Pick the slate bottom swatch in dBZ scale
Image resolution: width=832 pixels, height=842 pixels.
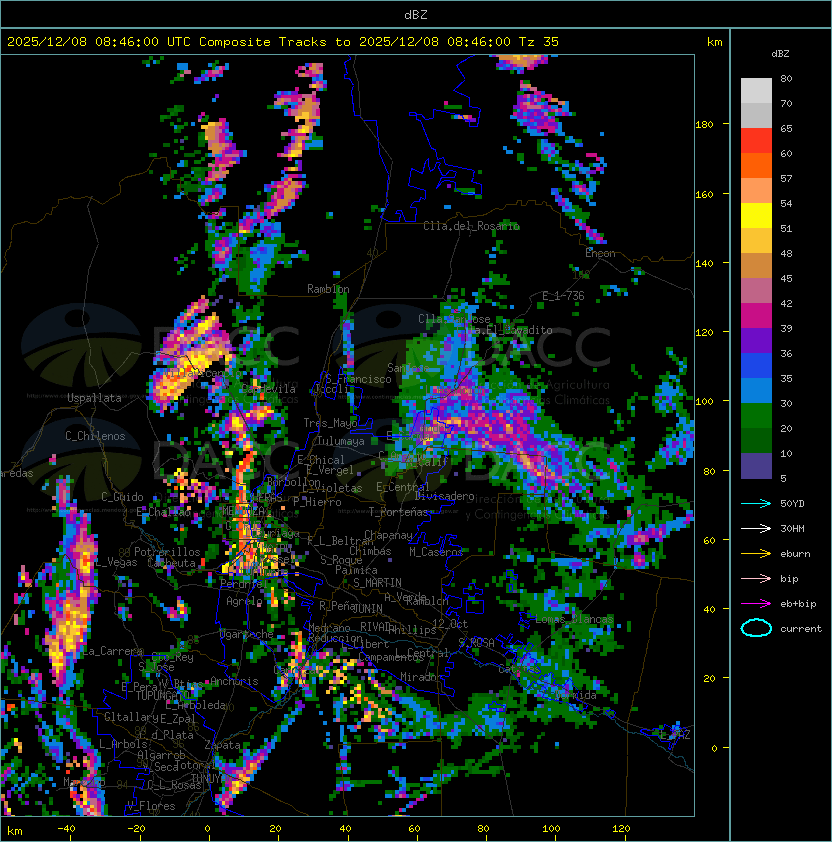pos(756,466)
